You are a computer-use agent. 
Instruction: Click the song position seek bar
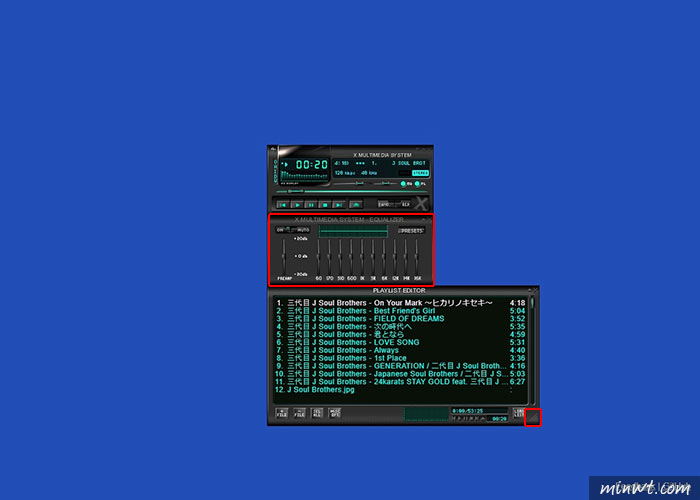click(352, 192)
